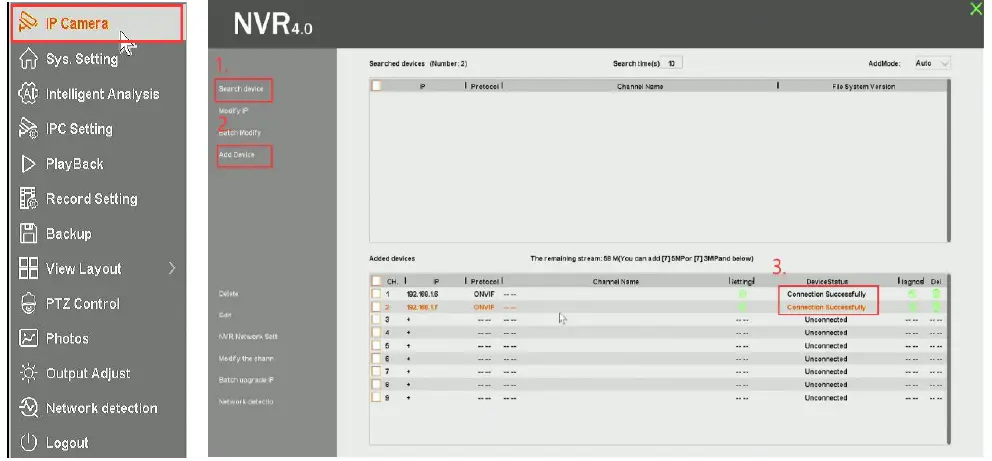Click the green diagnose icon for channel 2
This screenshot has height=461, width=992.
pos(912,307)
